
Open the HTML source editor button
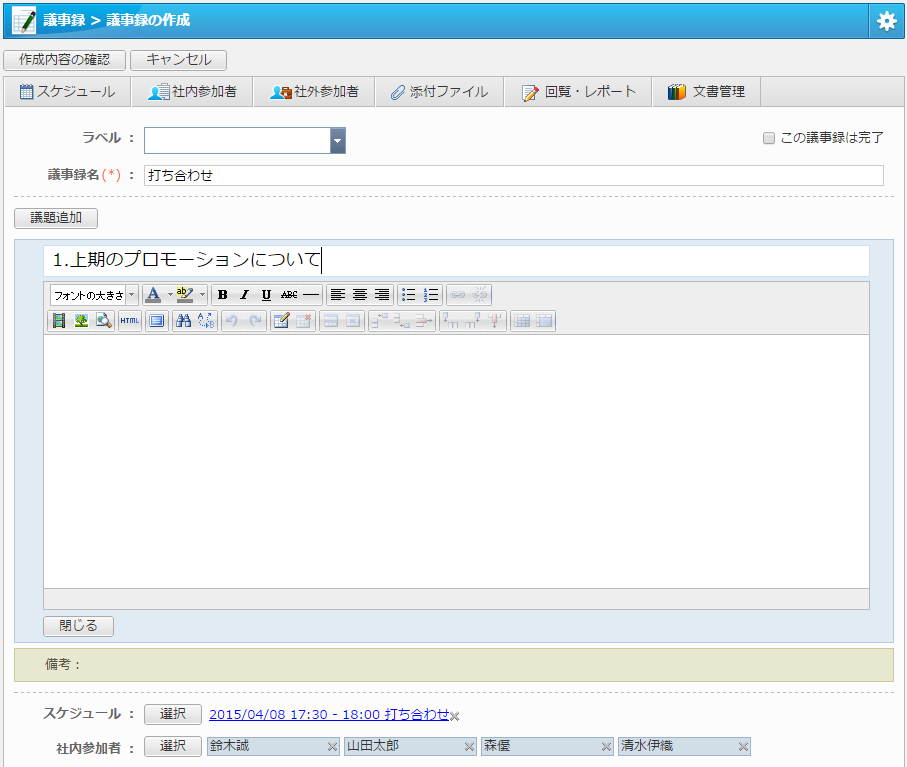130,321
